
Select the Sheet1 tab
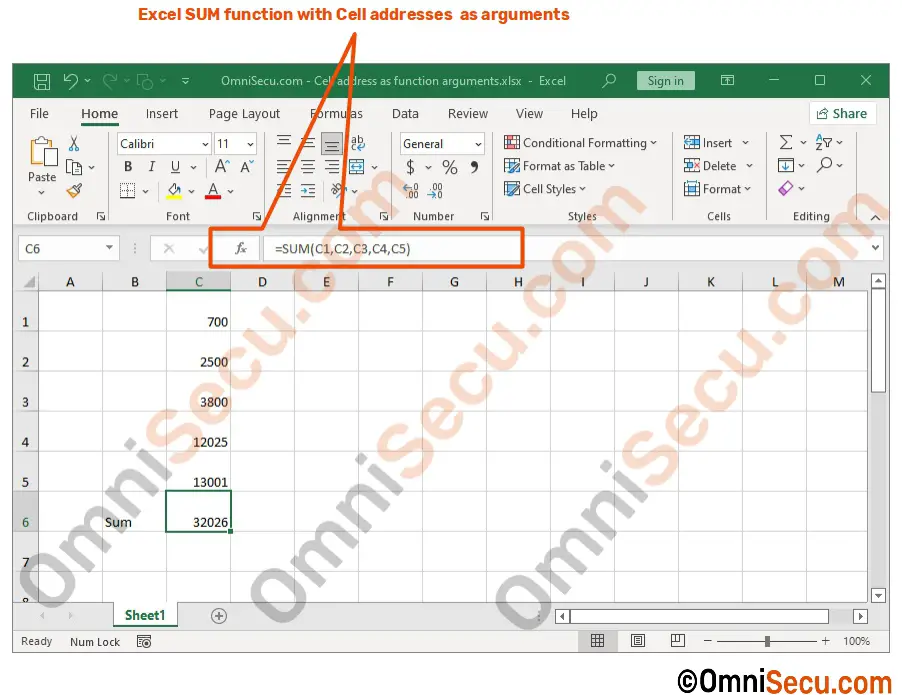point(145,615)
